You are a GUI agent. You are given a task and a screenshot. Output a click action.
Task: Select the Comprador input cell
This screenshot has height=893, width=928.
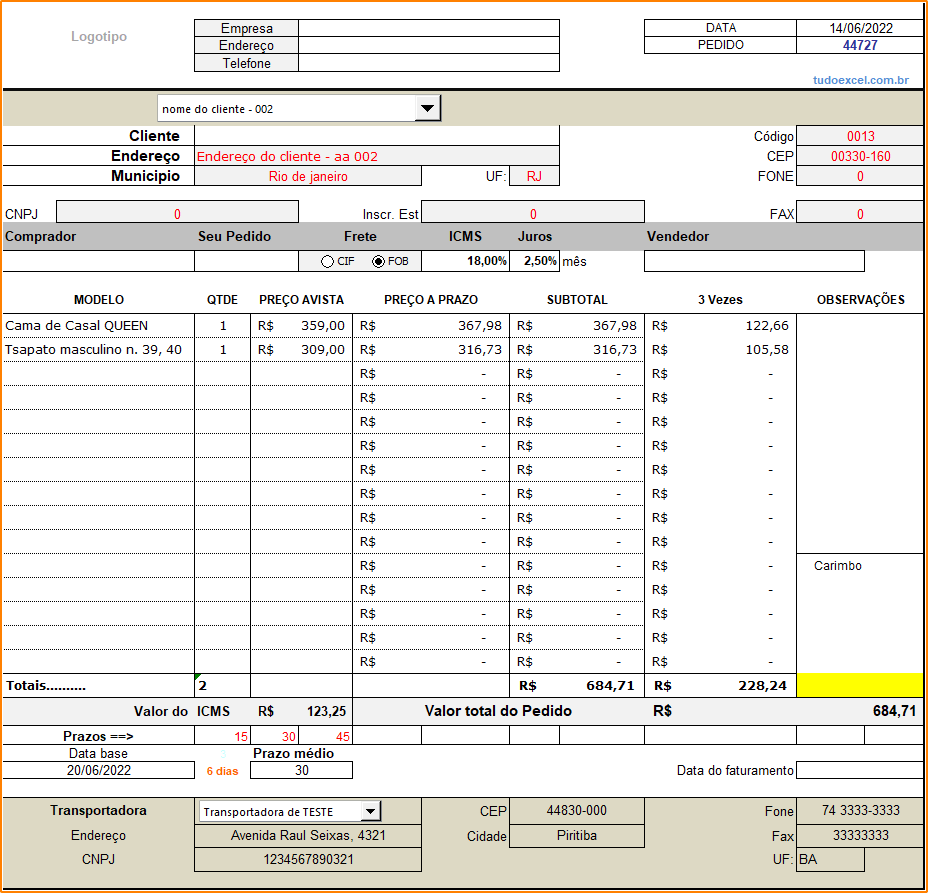[98, 261]
